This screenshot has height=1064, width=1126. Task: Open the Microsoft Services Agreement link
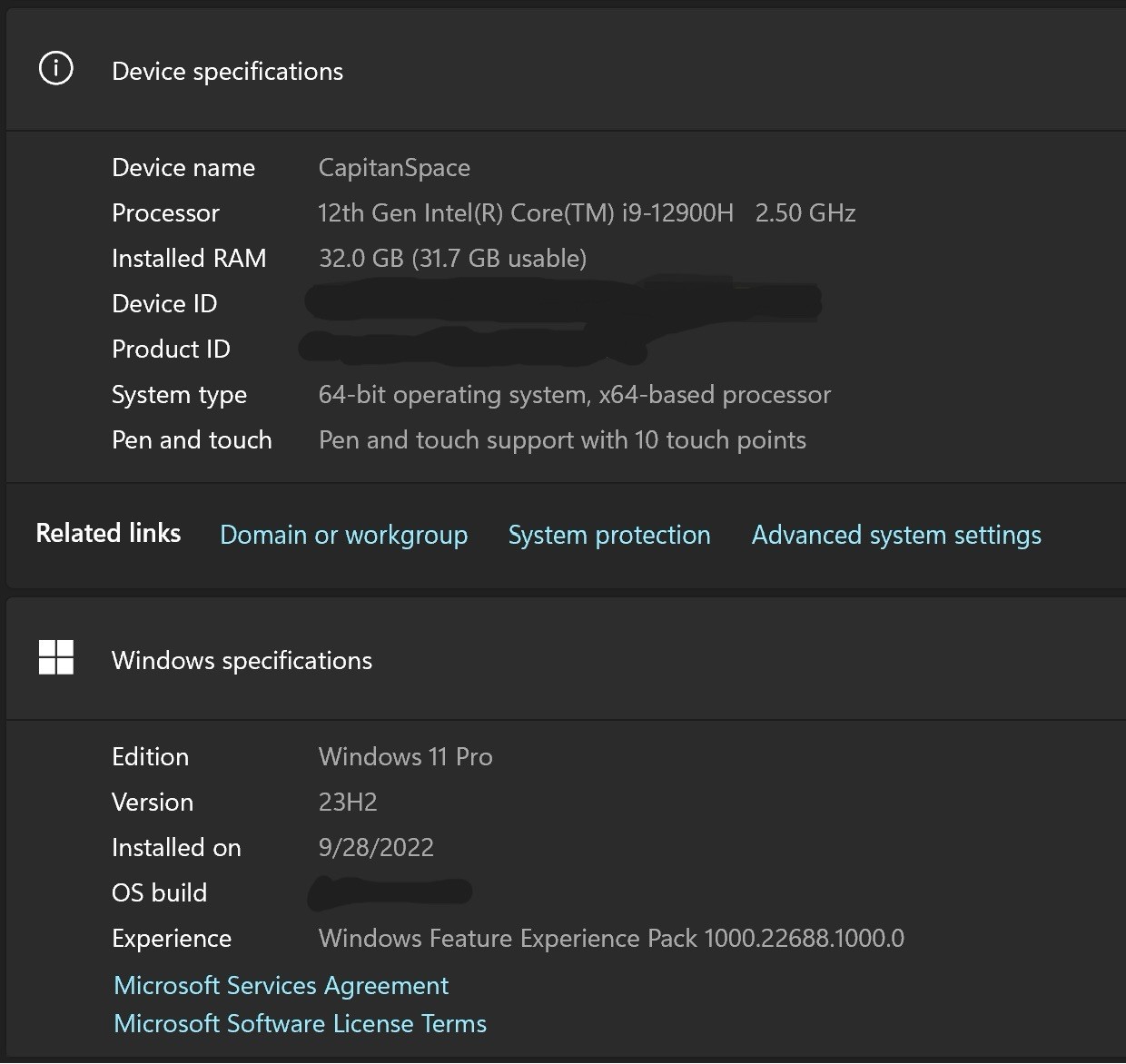click(281, 985)
